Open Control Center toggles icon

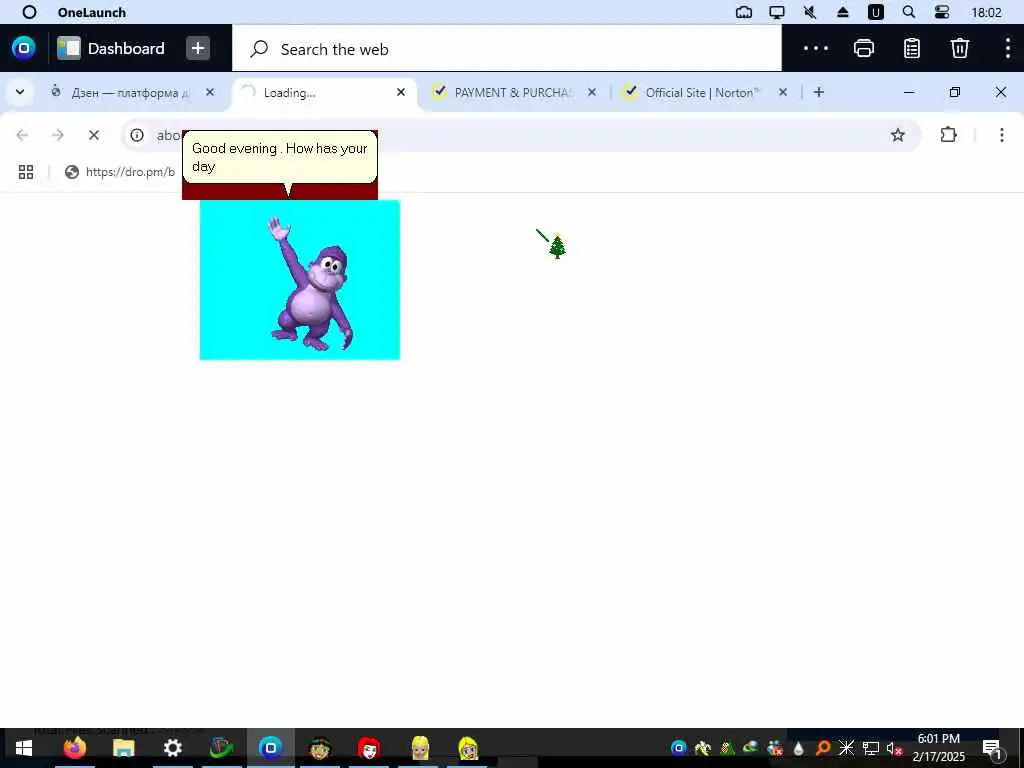[942, 12]
